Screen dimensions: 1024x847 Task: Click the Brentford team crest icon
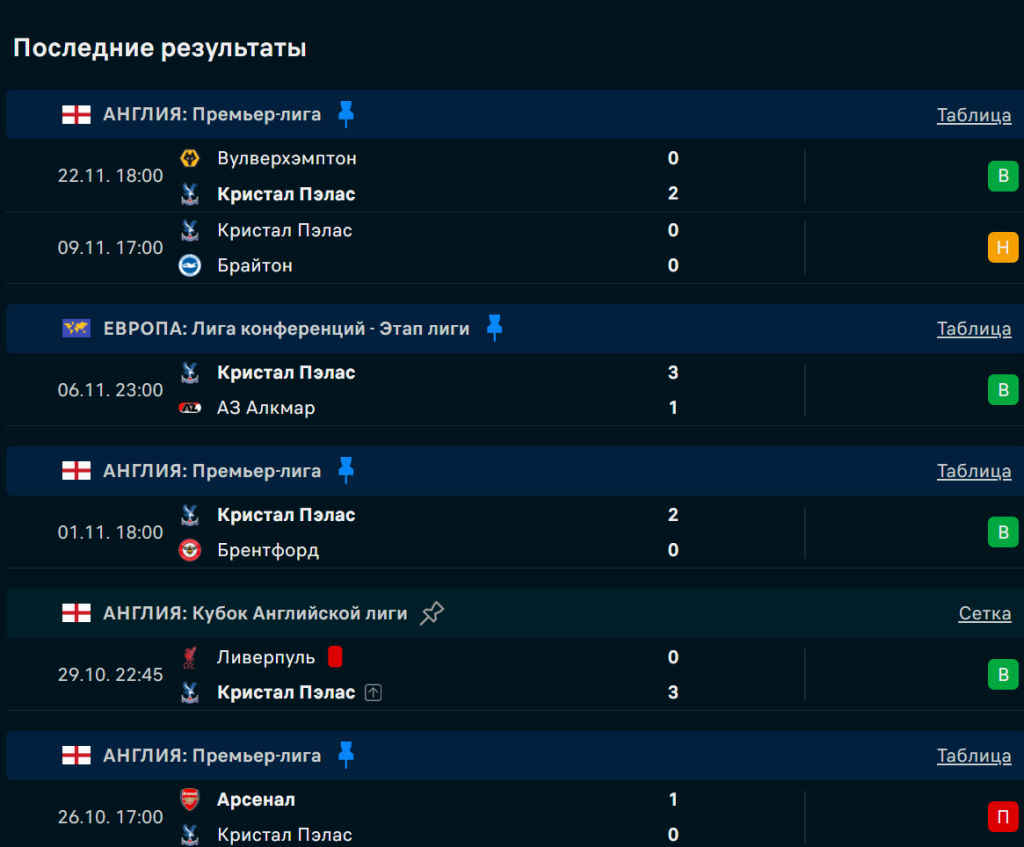(x=189, y=550)
